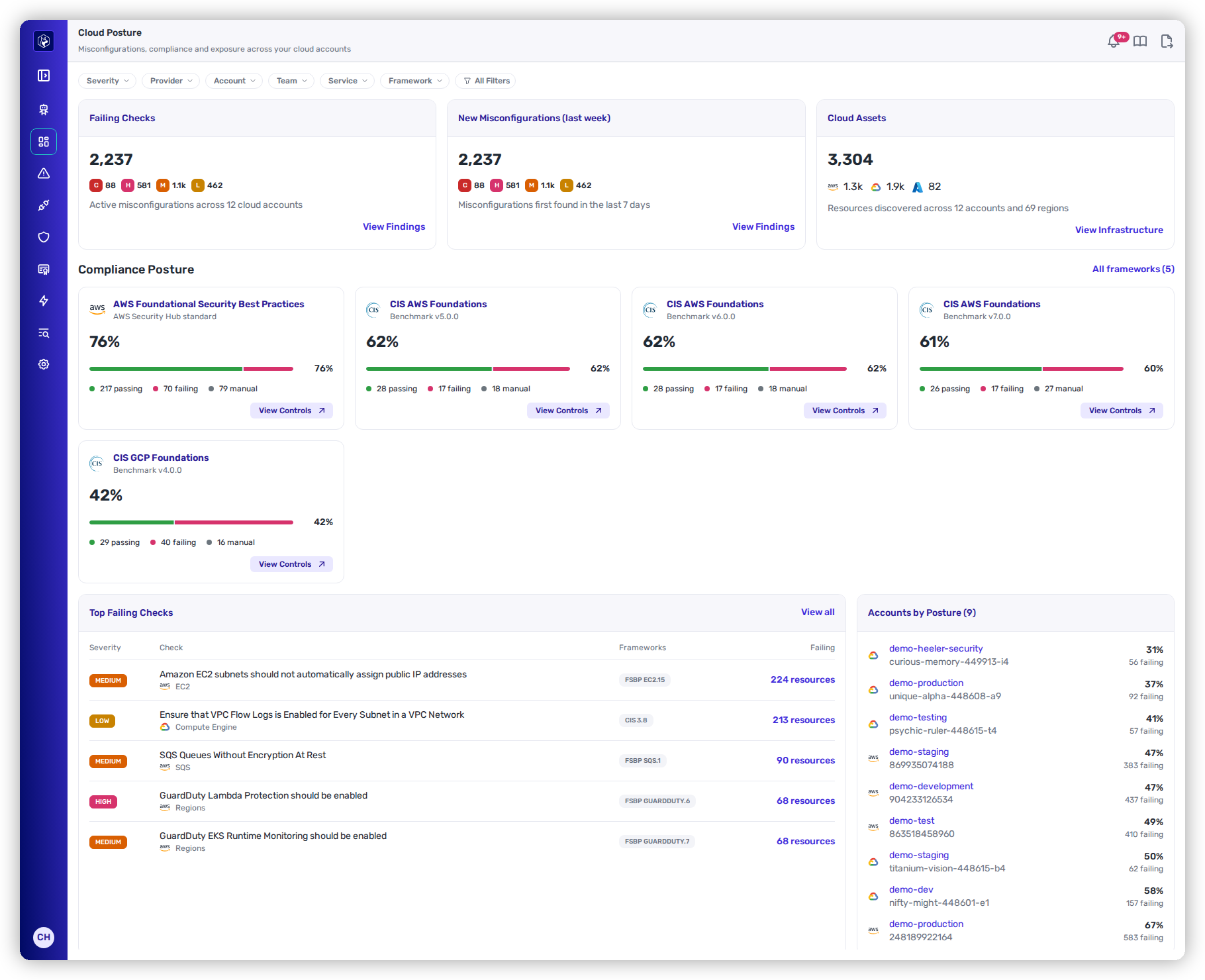The width and height of the screenshot is (1205, 980).
Task: Open 224 resources link for EC2 subnets
Action: (802, 679)
